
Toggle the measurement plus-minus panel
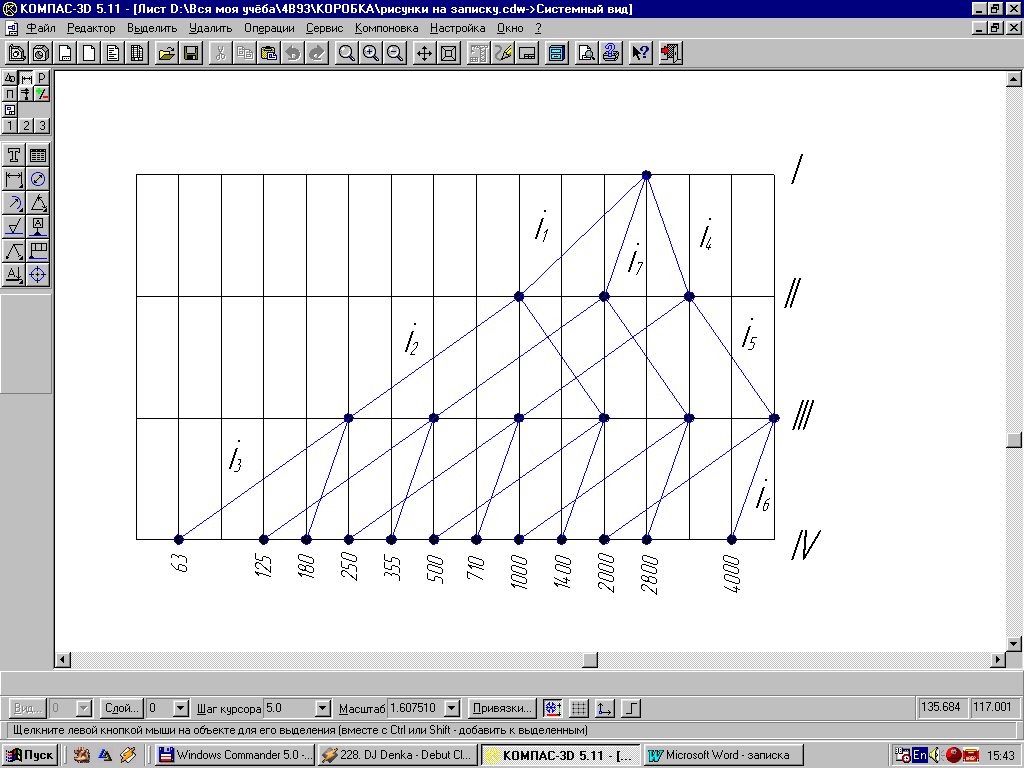(42, 94)
